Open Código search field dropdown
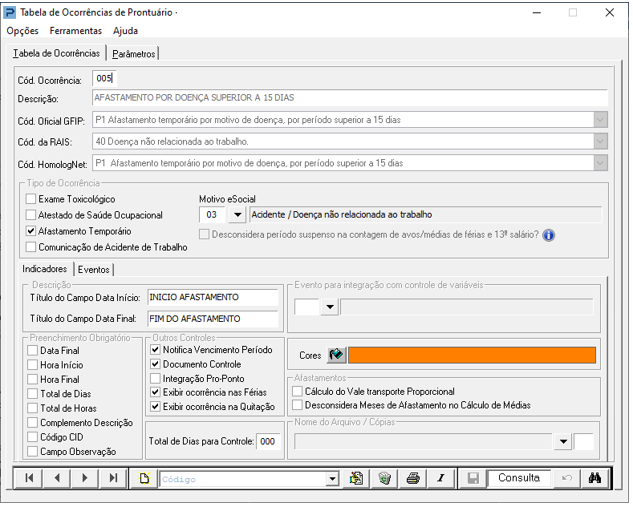Image resolution: width=633 pixels, height=509 pixels. (332, 479)
